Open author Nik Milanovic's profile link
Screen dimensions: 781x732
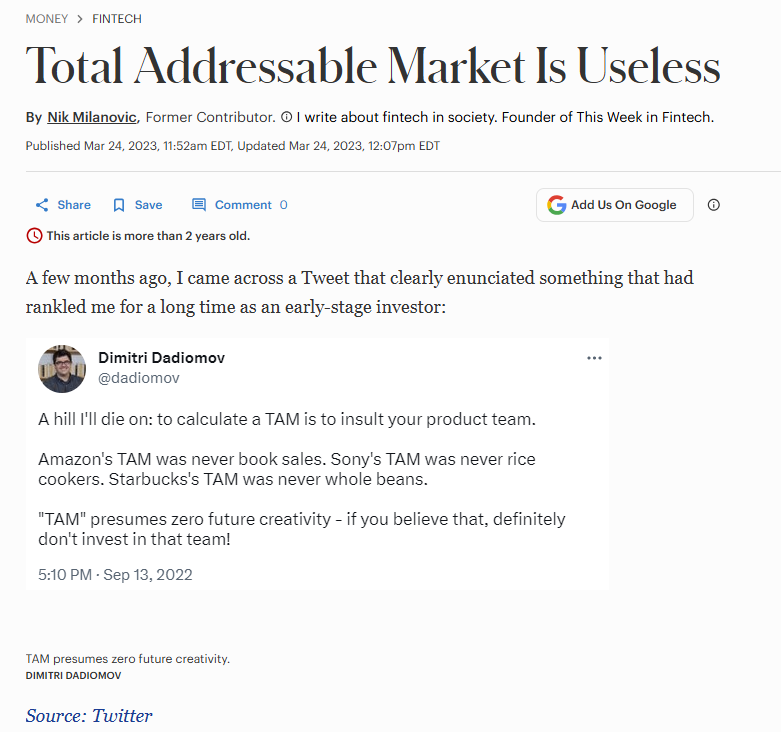coord(92,117)
